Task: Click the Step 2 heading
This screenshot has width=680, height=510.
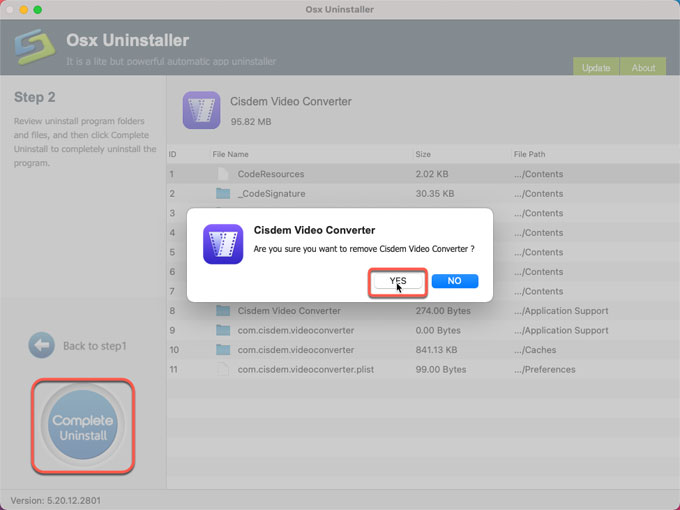Action: pos(35,97)
